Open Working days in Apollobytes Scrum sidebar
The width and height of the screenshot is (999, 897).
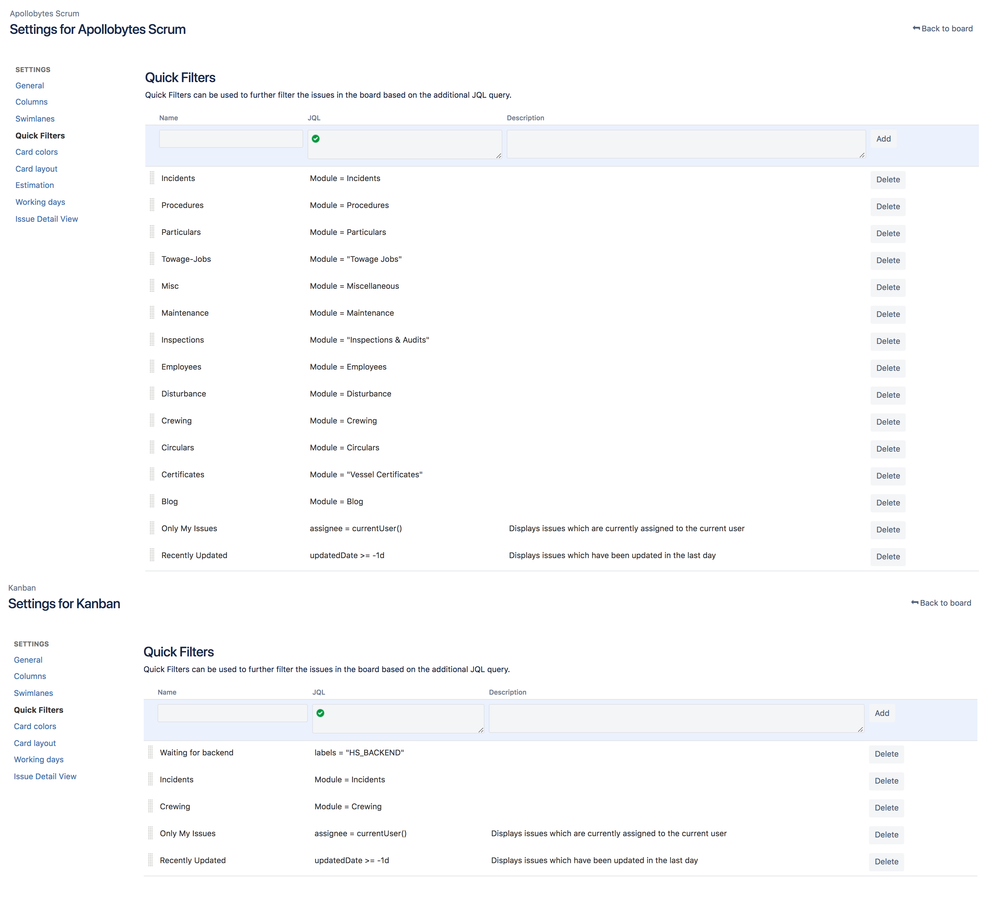tap(40, 202)
